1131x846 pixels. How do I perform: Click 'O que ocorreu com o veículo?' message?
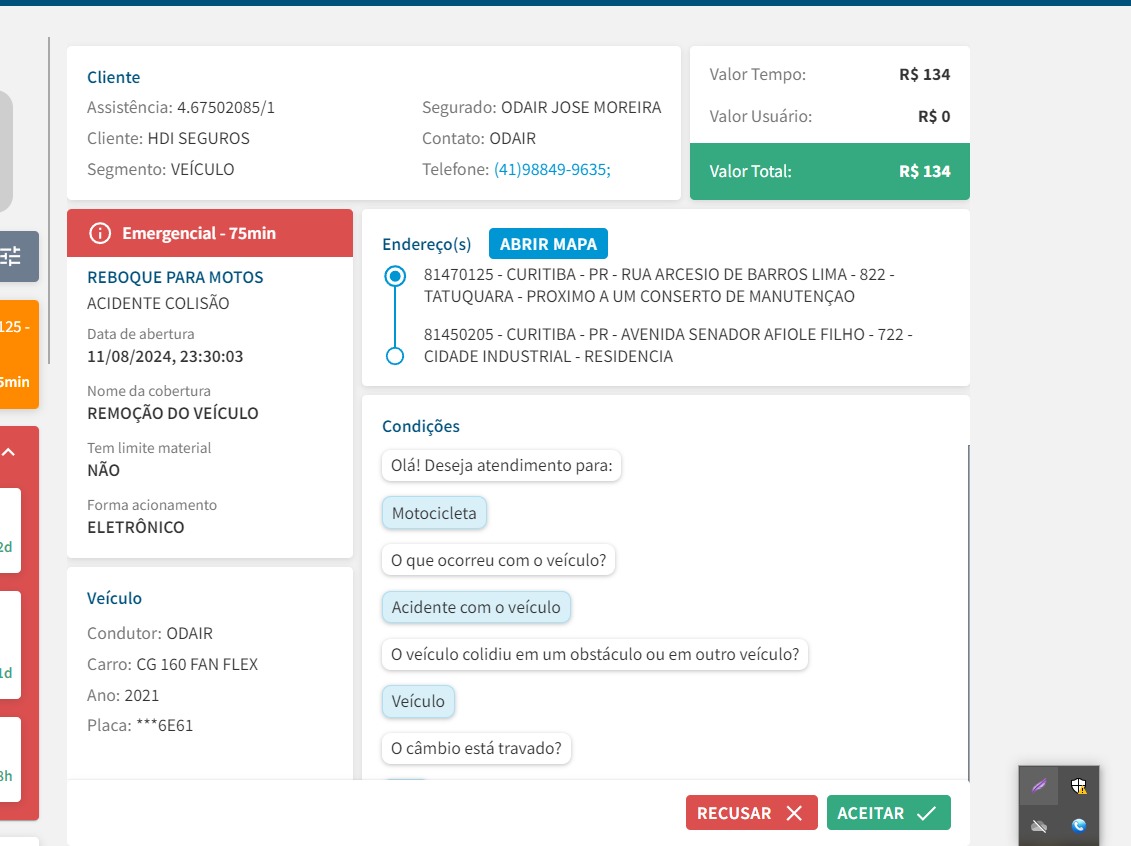[x=498, y=560]
